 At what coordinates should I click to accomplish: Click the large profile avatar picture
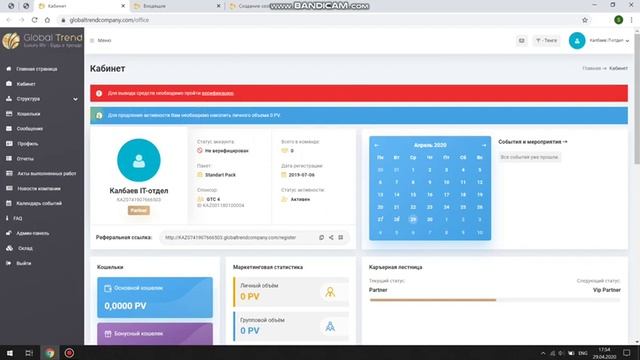click(x=139, y=160)
